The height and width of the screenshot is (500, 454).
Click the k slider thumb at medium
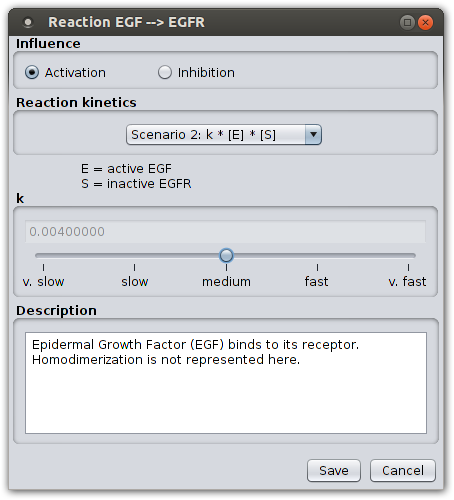pos(226,256)
